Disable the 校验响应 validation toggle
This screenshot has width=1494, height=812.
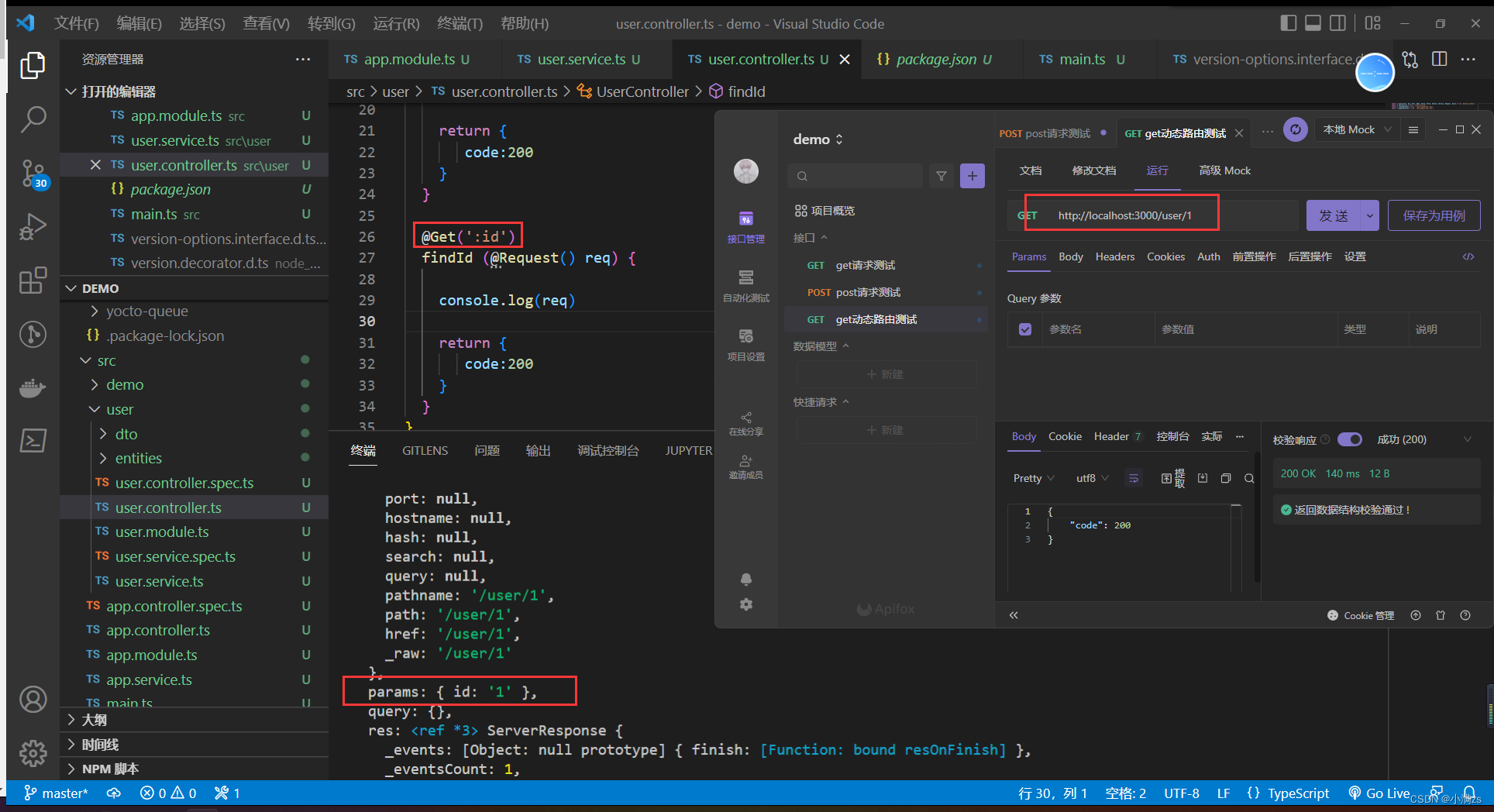pyautogui.click(x=1351, y=439)
